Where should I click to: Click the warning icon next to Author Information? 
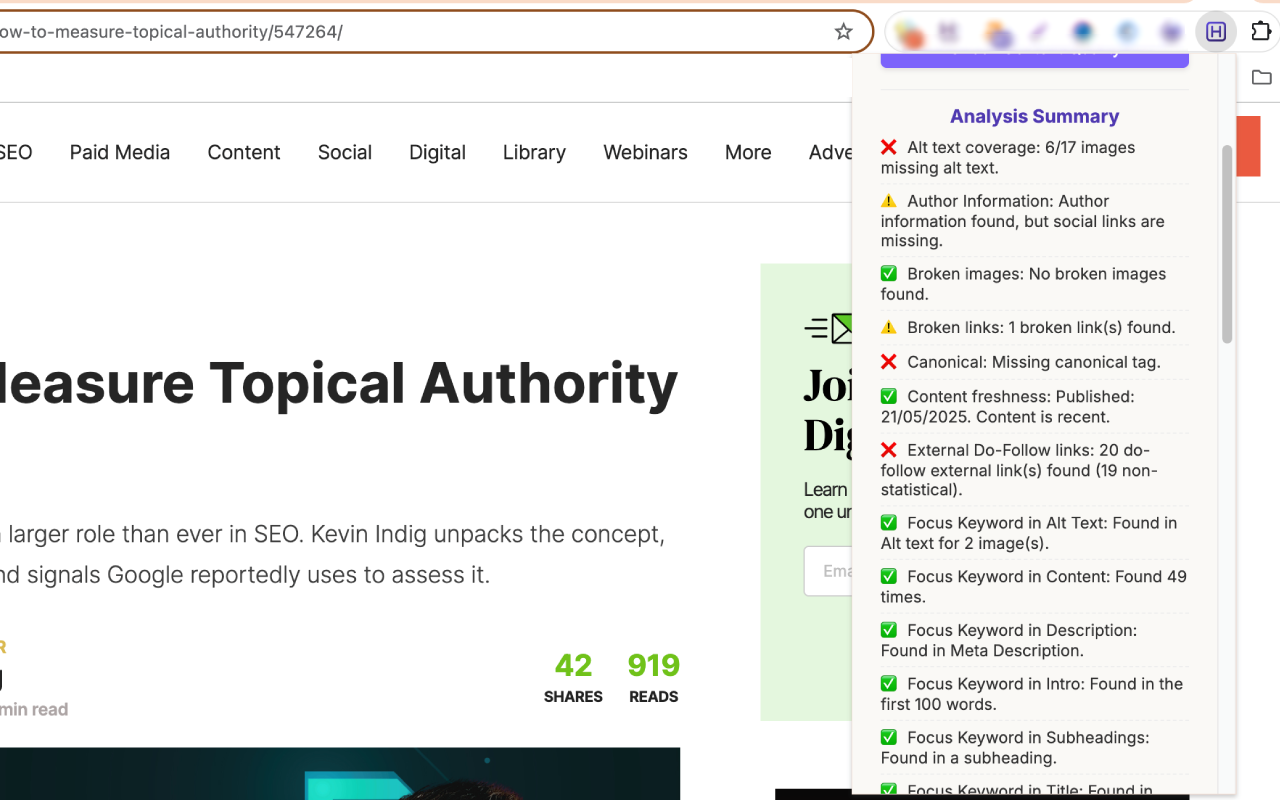click(888, 200)
